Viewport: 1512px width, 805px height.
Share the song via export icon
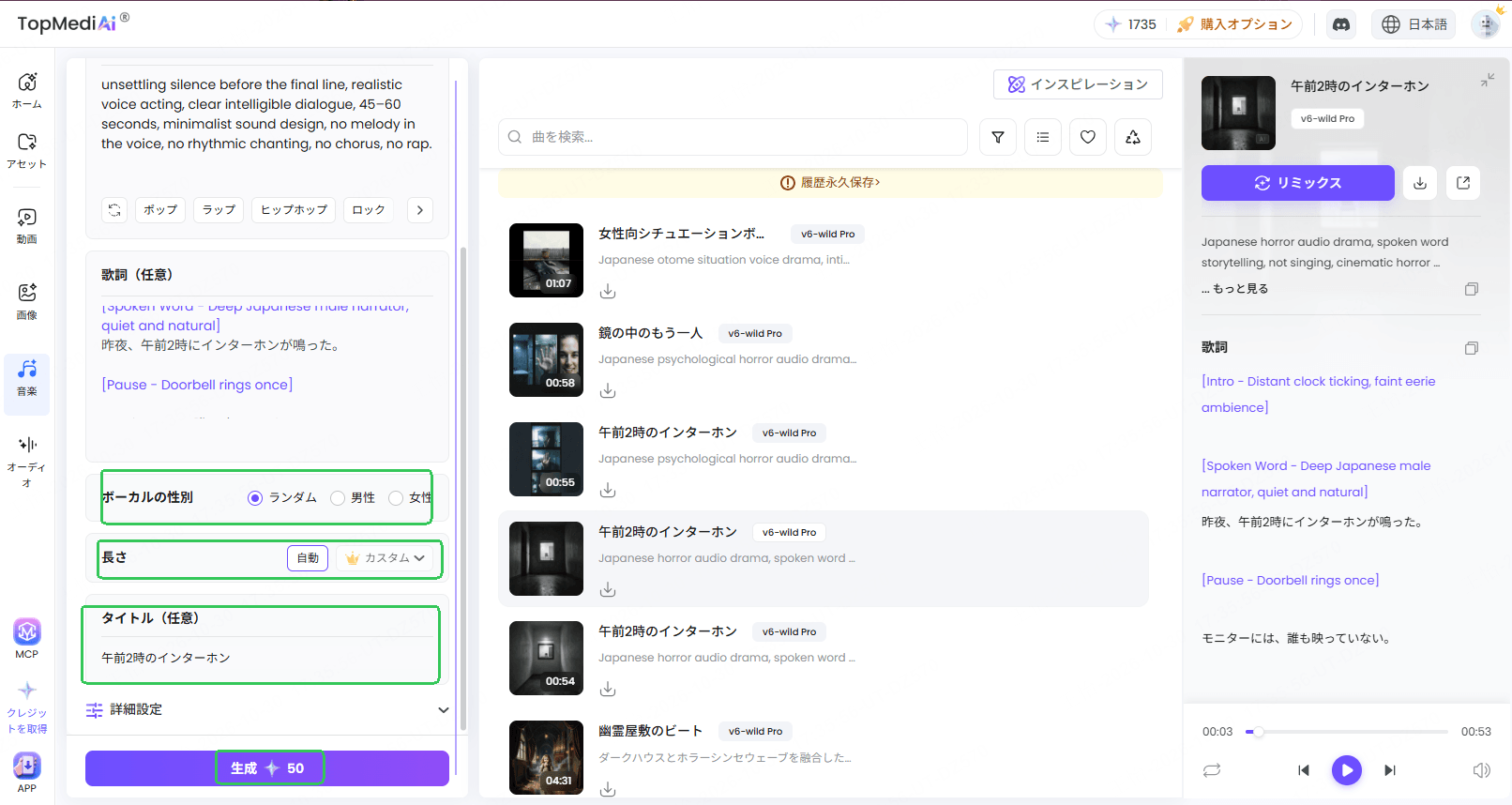[x=1463, y=183]
